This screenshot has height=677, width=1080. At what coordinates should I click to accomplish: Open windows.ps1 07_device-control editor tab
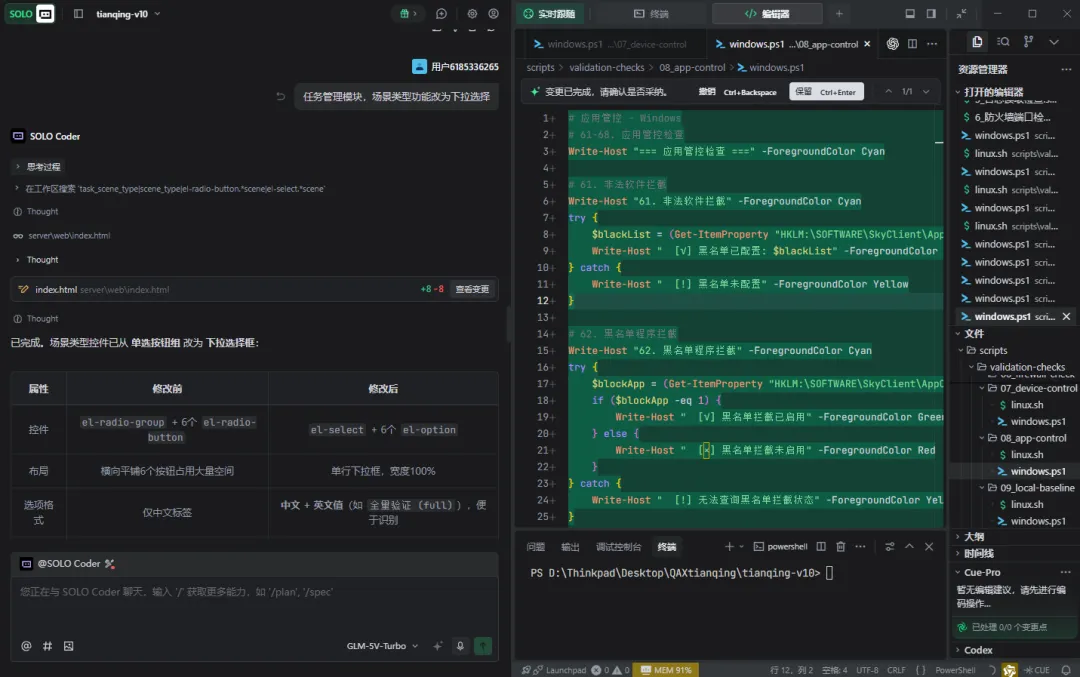tap(610, 44)
